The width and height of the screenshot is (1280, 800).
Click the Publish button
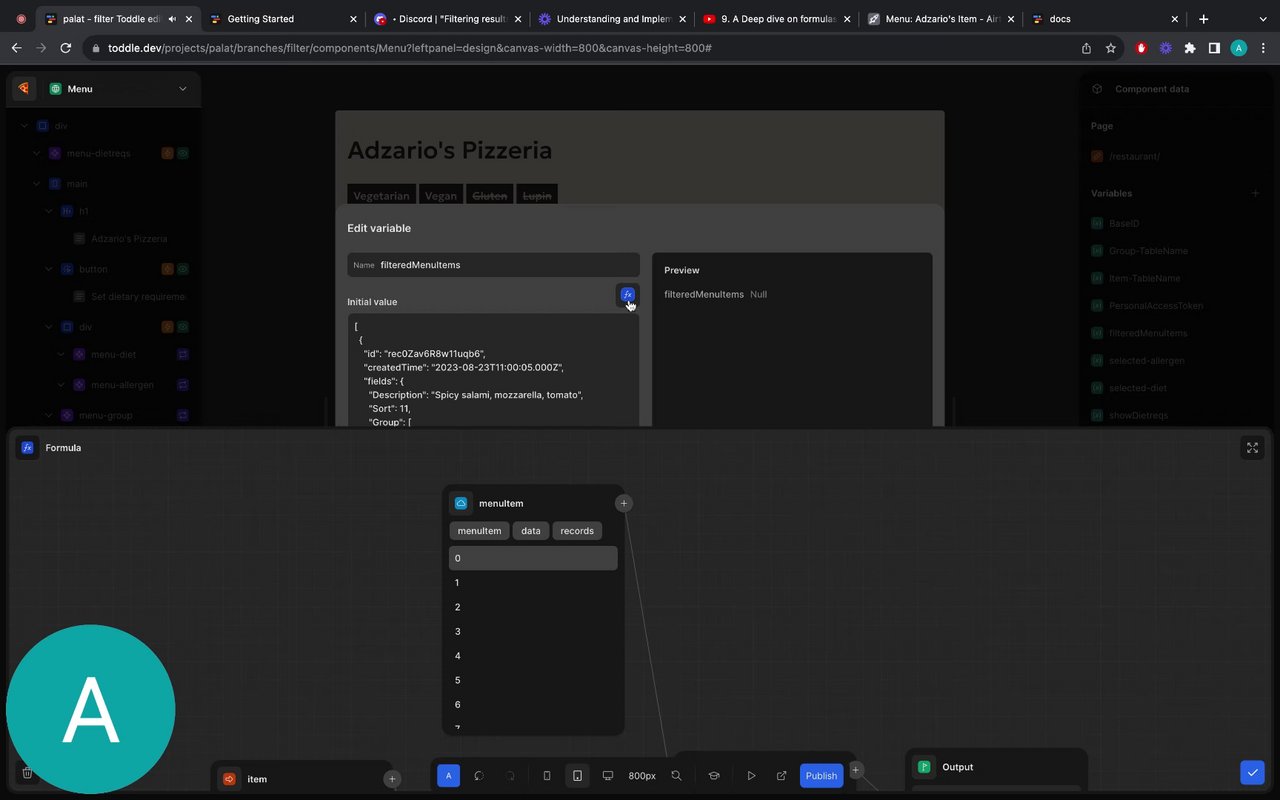[821, 775]
